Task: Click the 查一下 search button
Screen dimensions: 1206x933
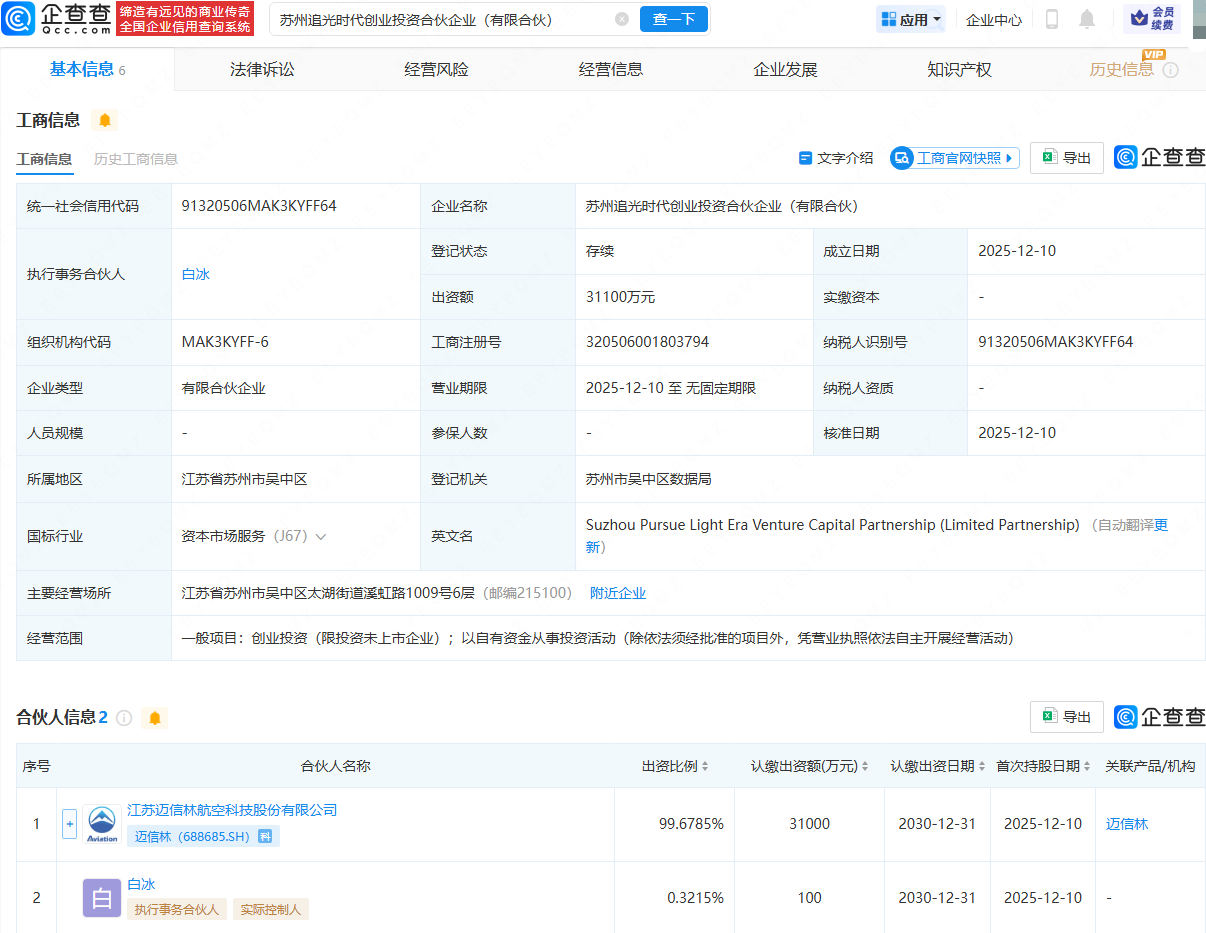Action: point(673,19)
